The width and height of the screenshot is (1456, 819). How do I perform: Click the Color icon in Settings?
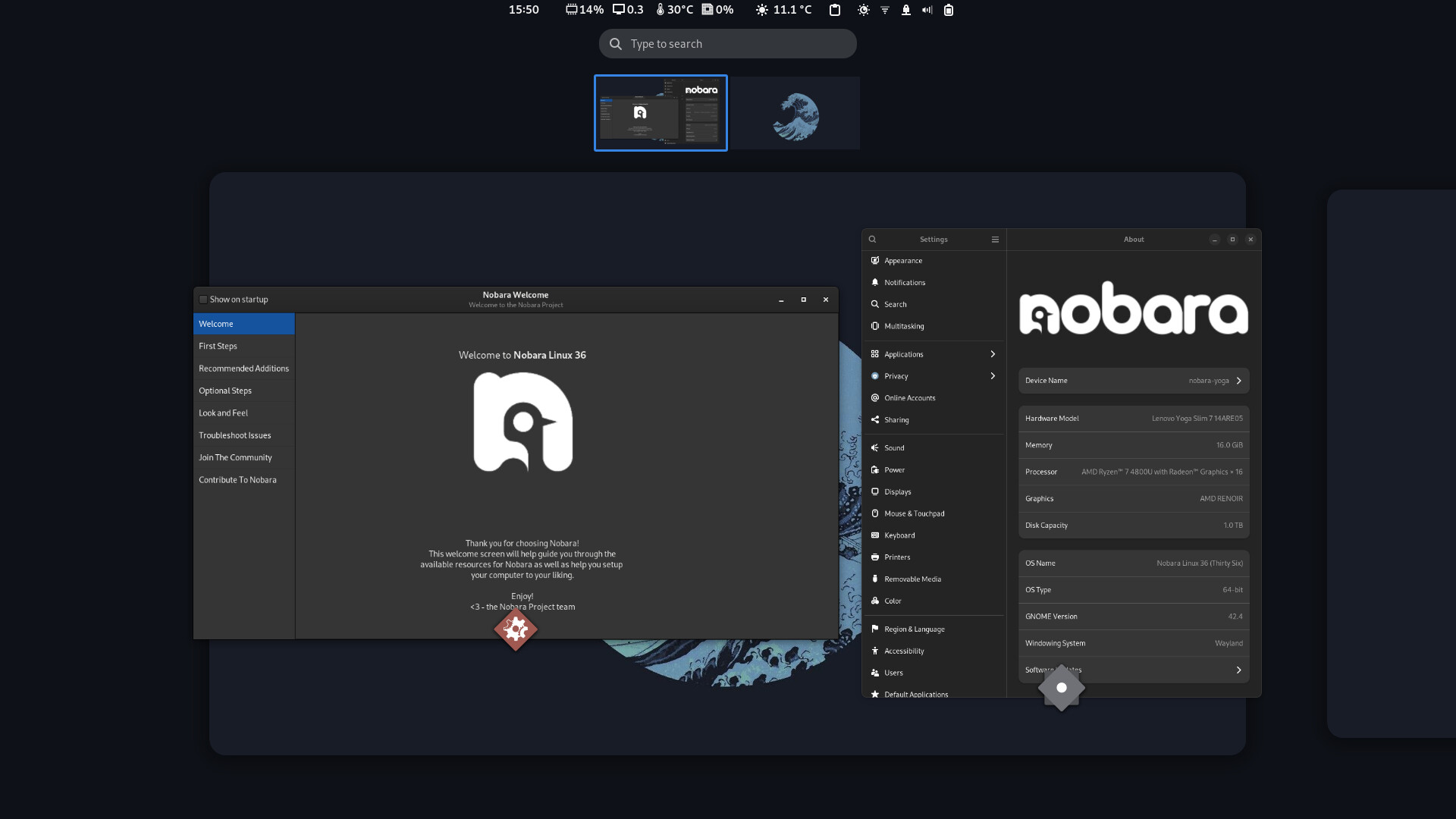tap(874, 601)
